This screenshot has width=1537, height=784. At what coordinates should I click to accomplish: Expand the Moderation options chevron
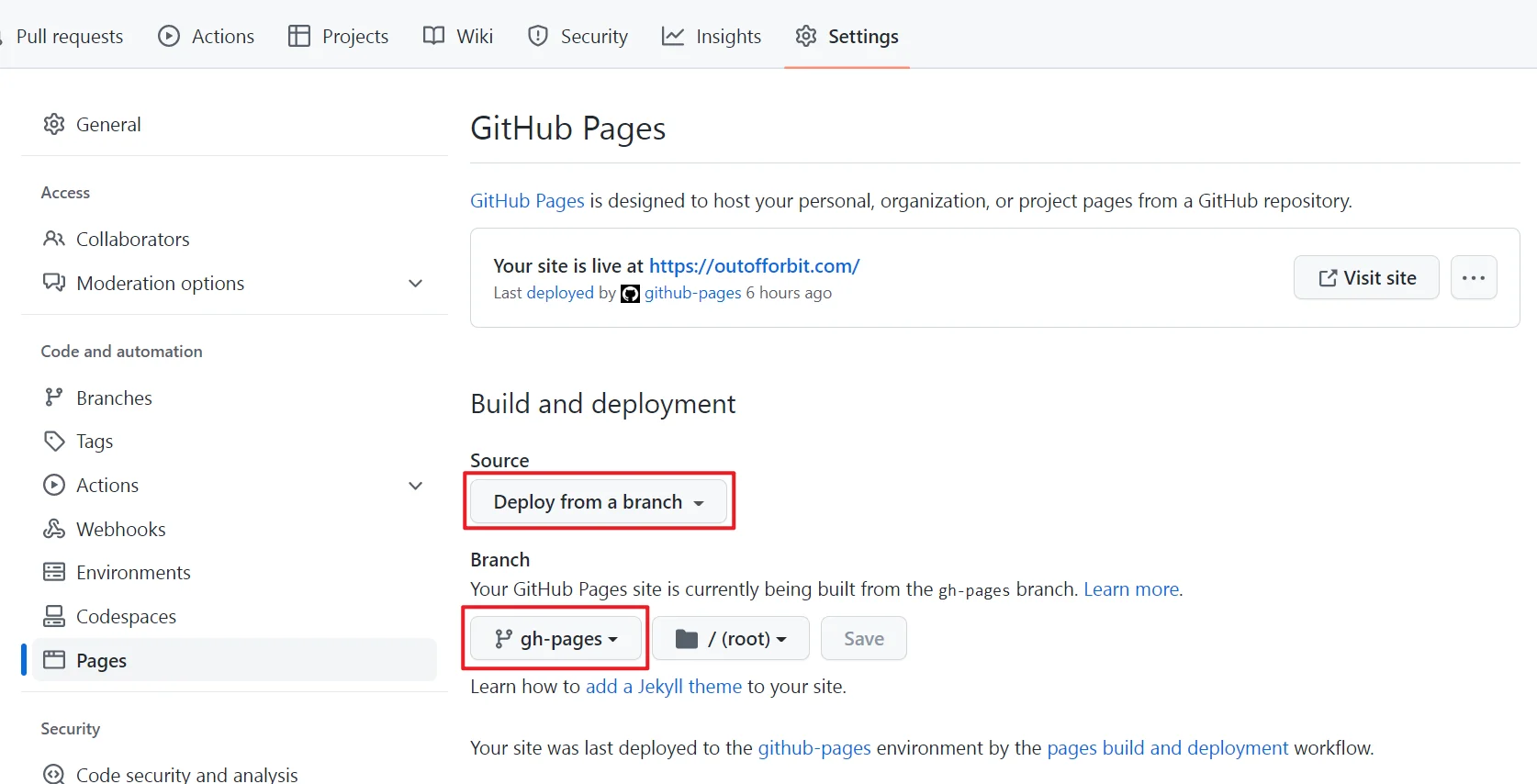click(x=415, y=283)
